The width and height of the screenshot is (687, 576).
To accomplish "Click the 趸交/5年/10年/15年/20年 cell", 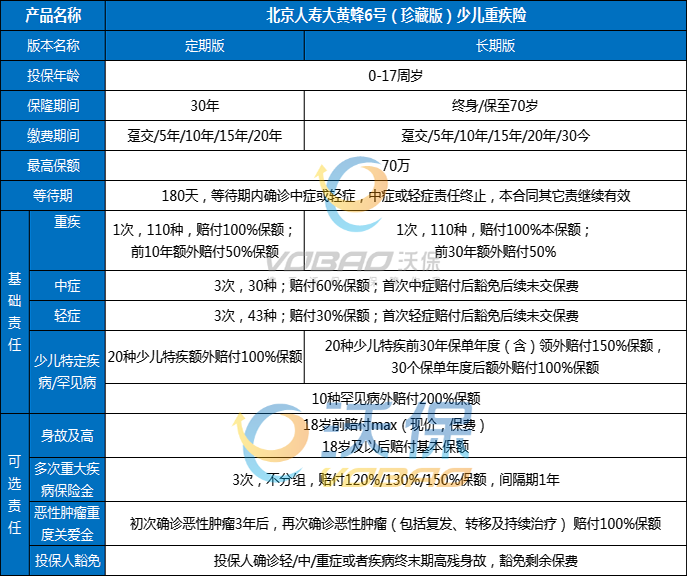I will click(205, 136).
